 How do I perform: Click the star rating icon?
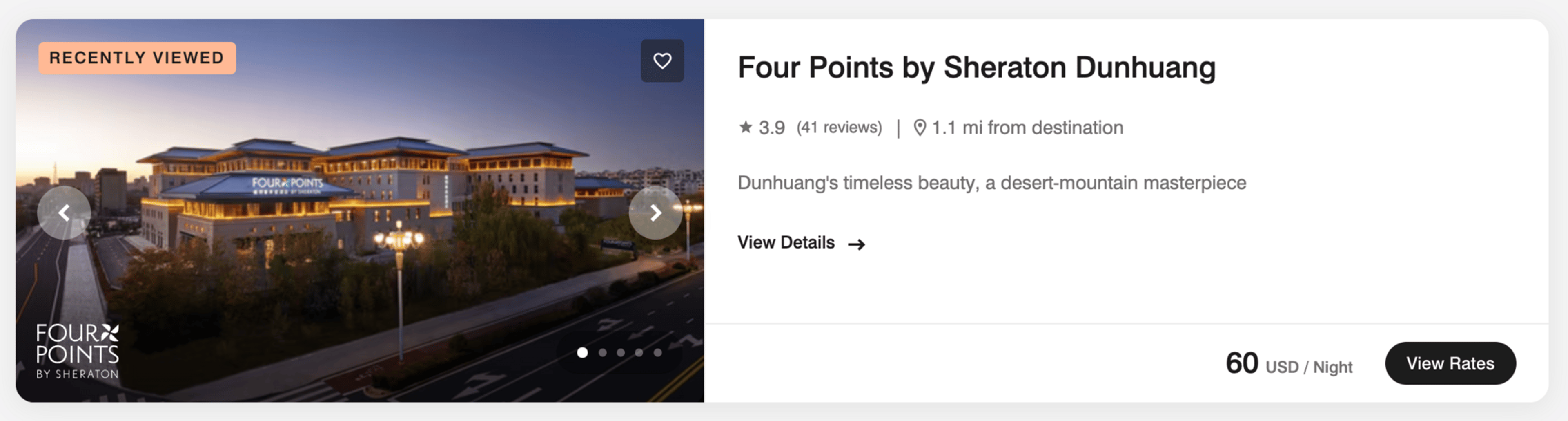pyautogui.click(x=746, y=127)
